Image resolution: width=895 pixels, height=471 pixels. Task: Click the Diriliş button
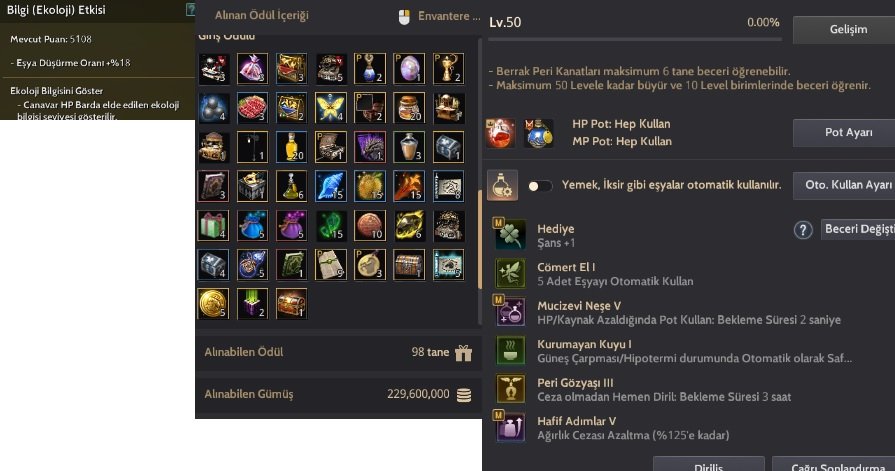tap(708, 464)
